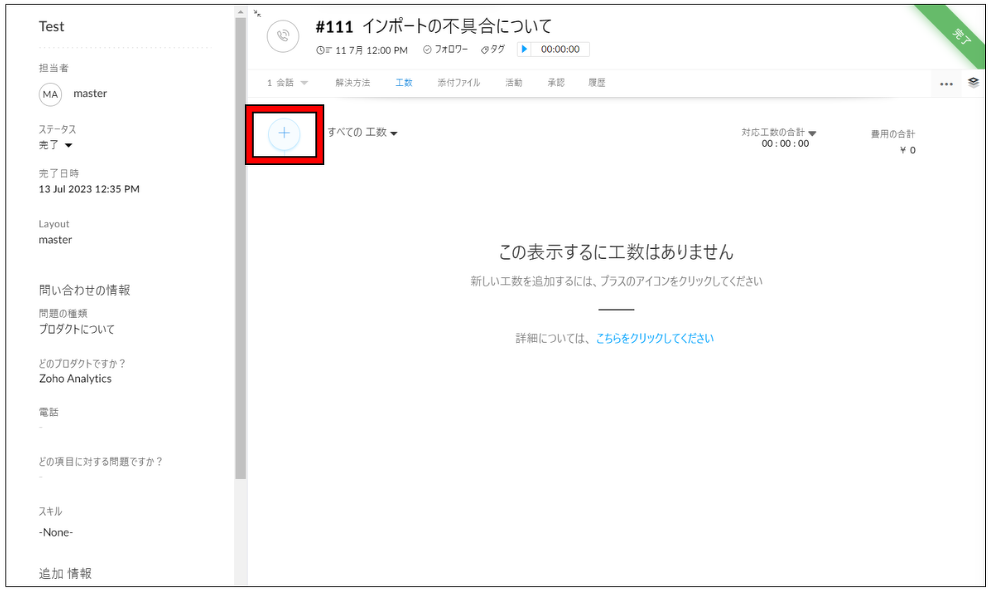
Task: Click the フォロワー follower icon
Action: coord(427,49)
